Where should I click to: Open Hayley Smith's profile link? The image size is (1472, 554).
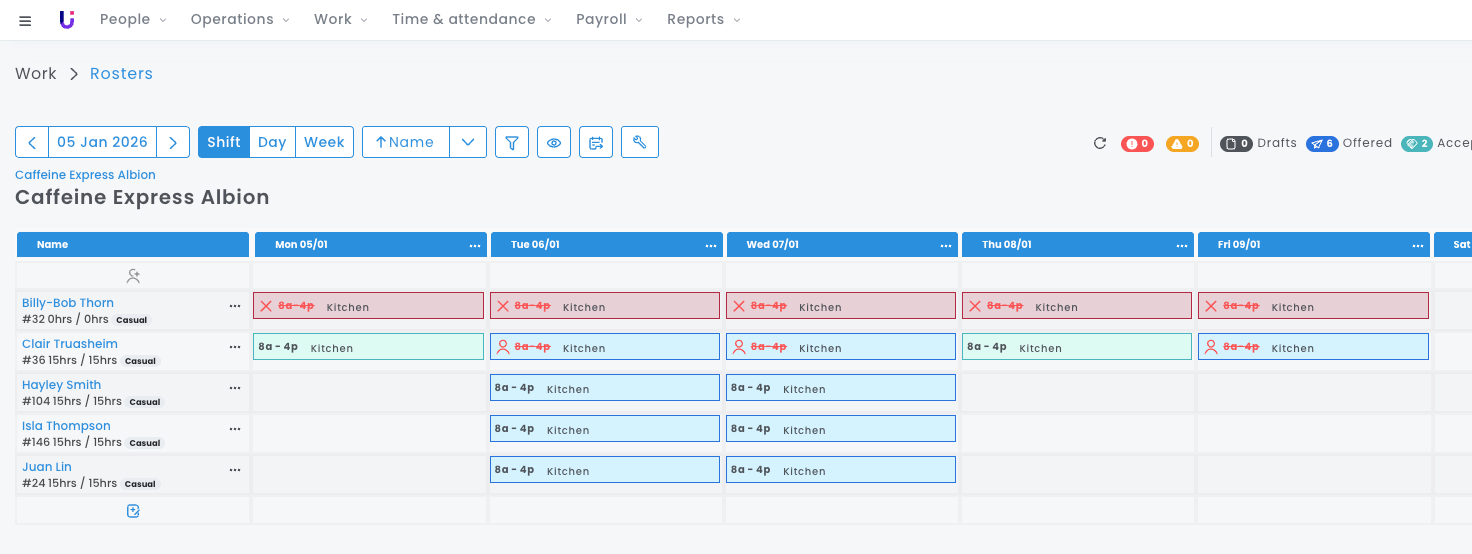tap(61, 385)
